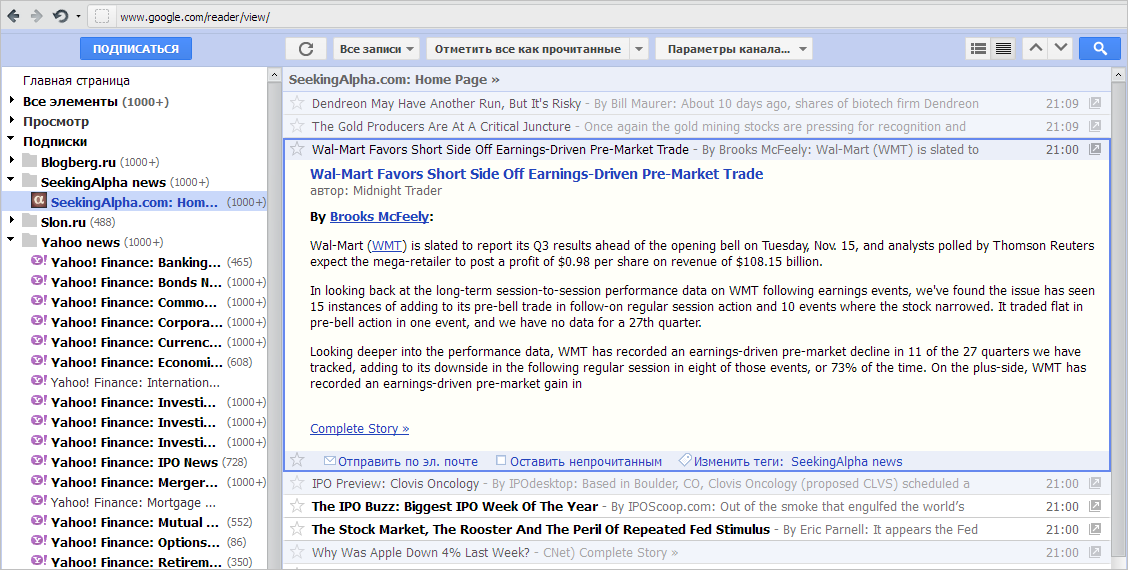This screenshot has height=570, width=1128.
Task: Open the blue Wal-Mart article title link
Action: click(x=537, y=173)
